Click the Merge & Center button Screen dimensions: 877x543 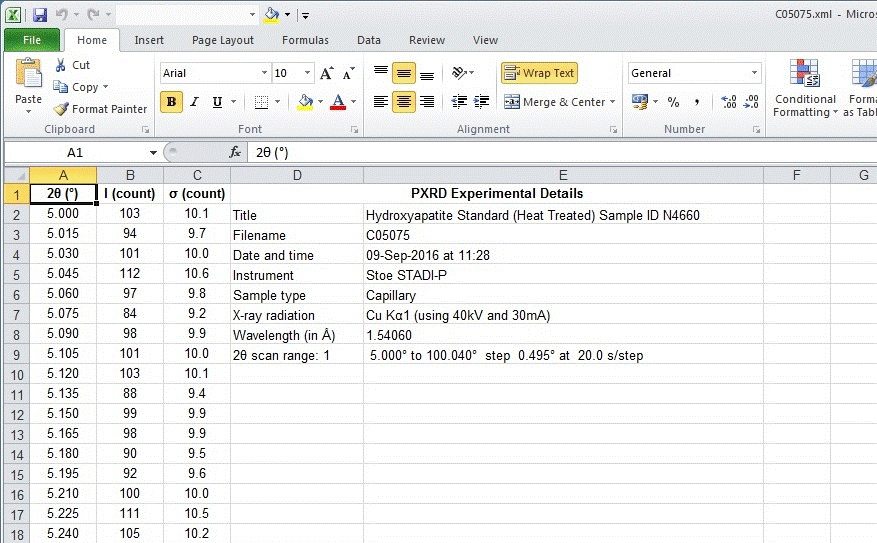coord(554,102)
